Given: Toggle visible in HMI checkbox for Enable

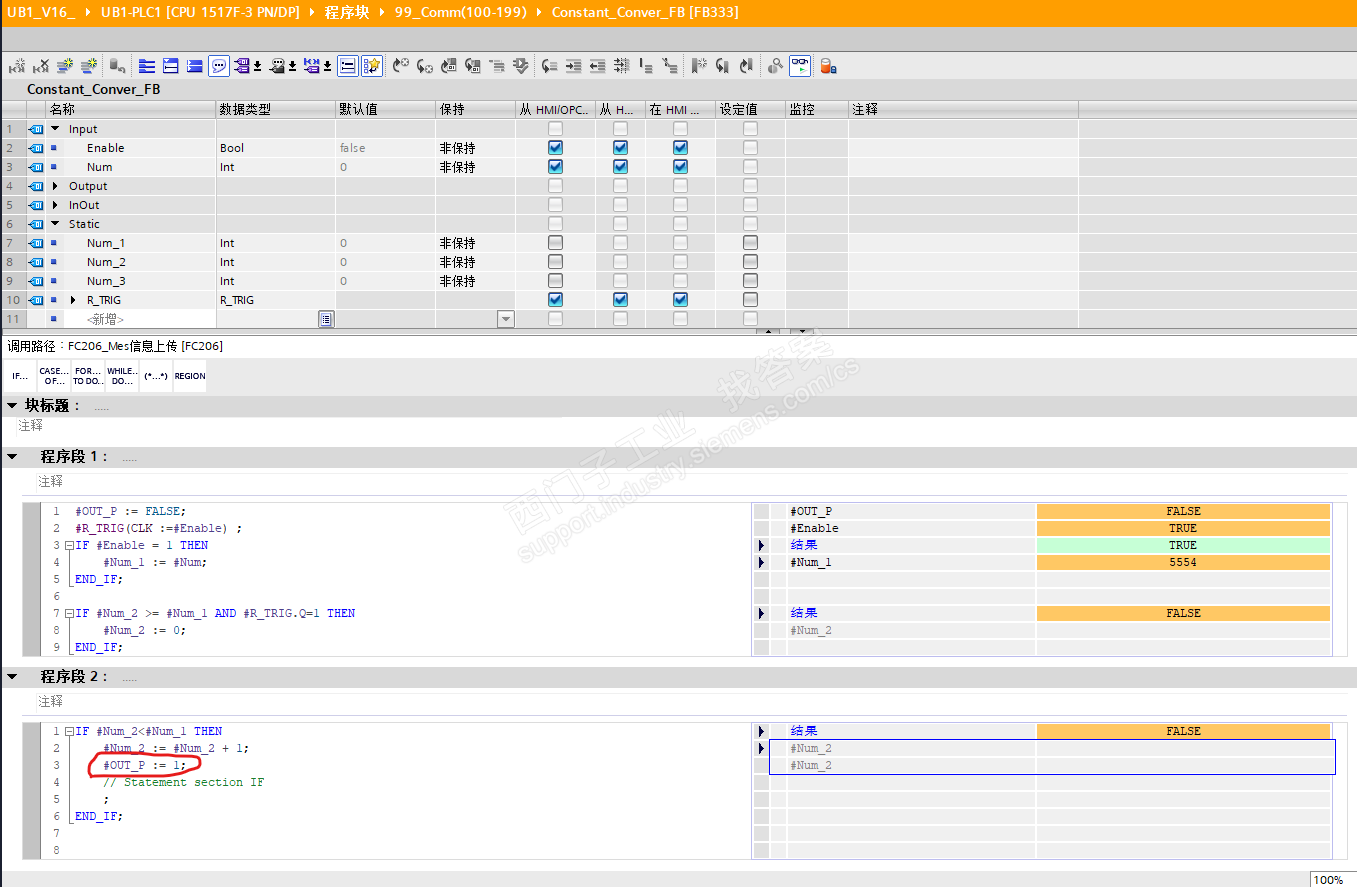Looking at the screenshot, I should 680,148.
